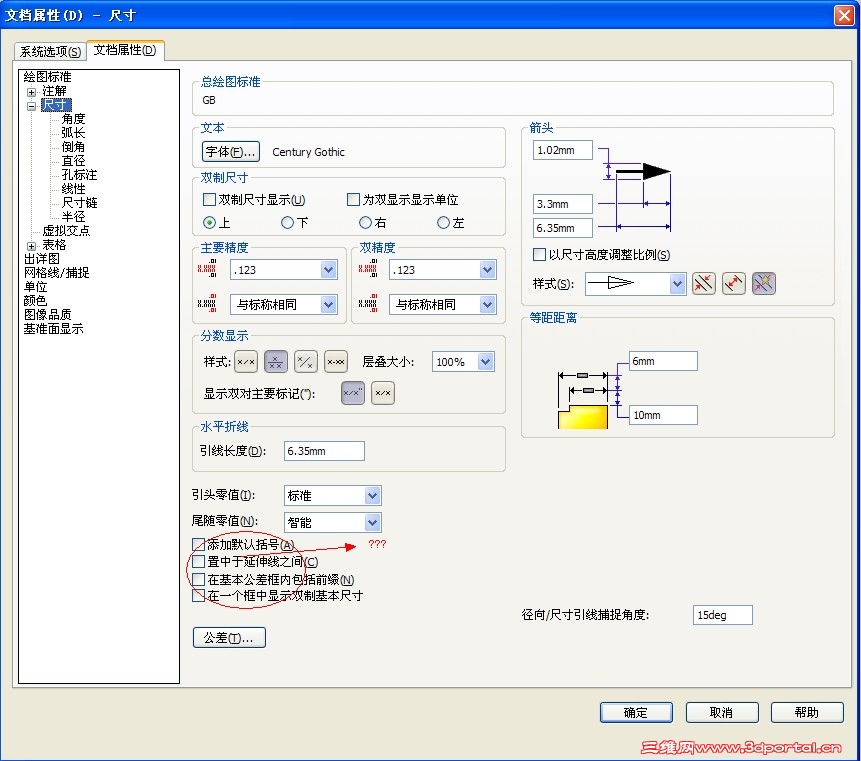This screenshot has width=861, height=761.
Task: Select the stacked fraction style icon
Action: 276,362
